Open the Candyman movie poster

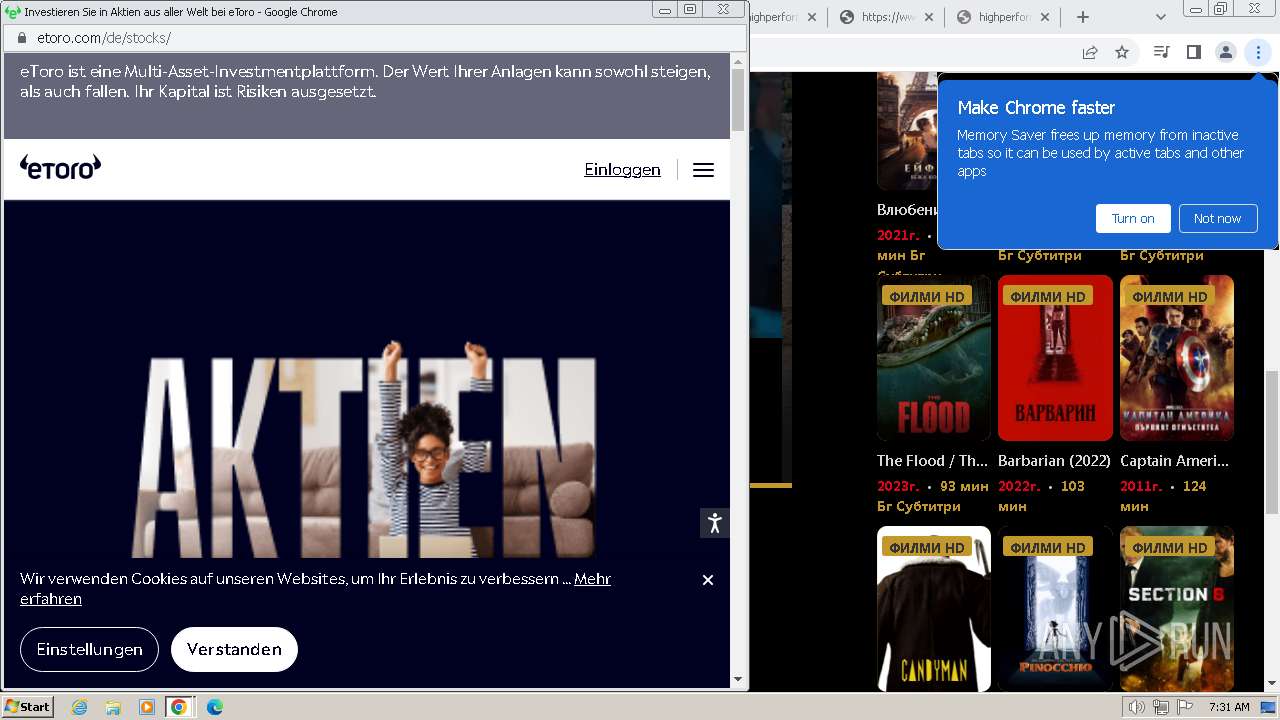[x=934, y=609]
